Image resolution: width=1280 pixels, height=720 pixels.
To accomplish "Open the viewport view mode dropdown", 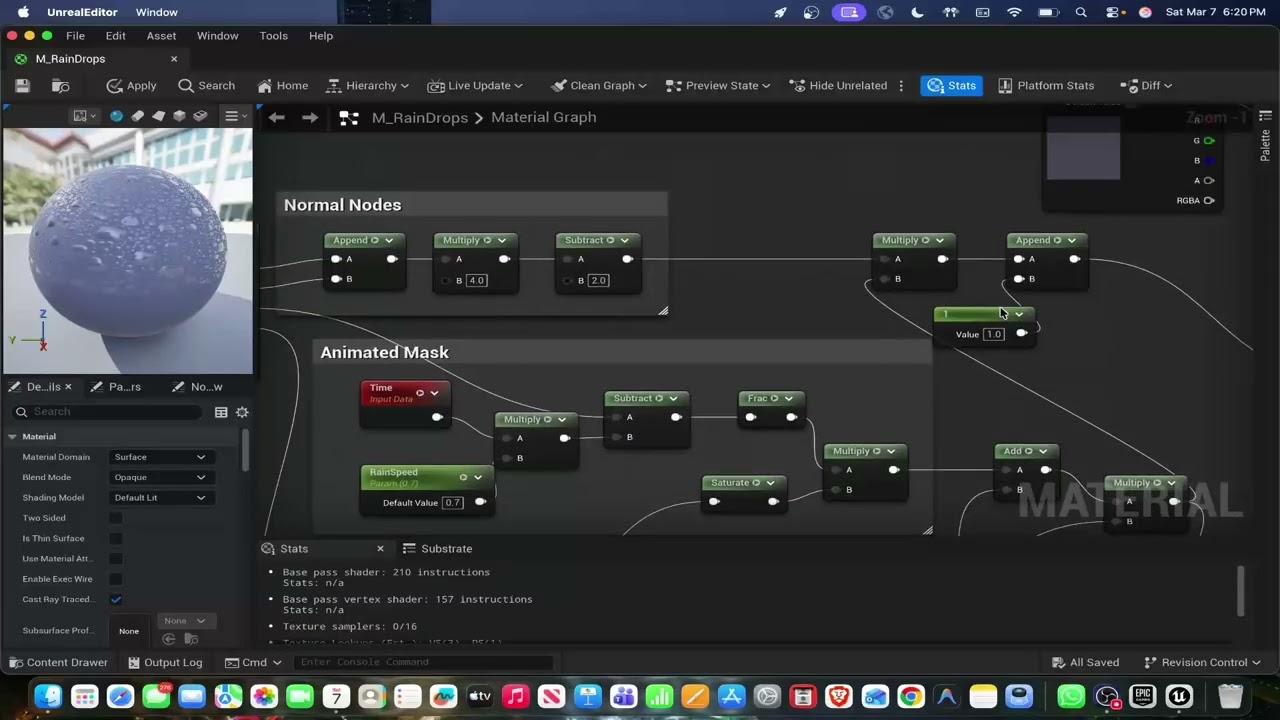I will click(x=84, y=116).
